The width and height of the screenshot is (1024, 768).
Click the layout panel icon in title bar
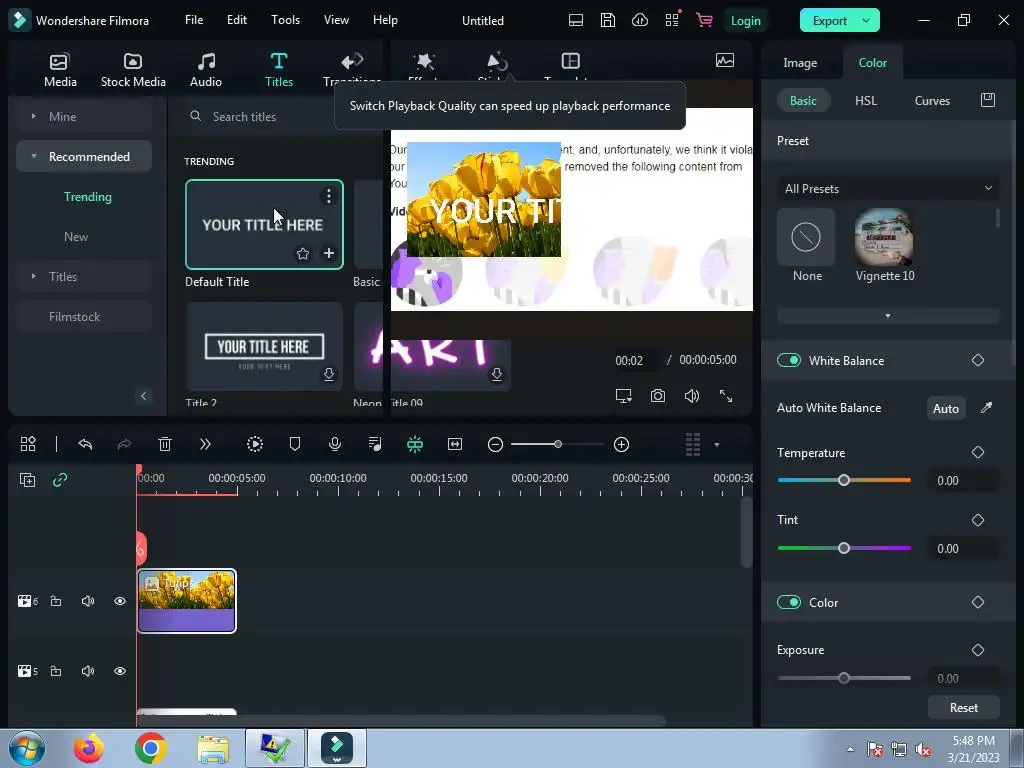tap(576, 20)
